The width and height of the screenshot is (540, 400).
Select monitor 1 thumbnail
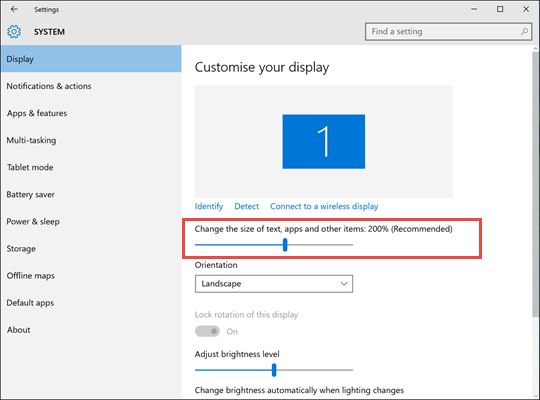(324, 142)
